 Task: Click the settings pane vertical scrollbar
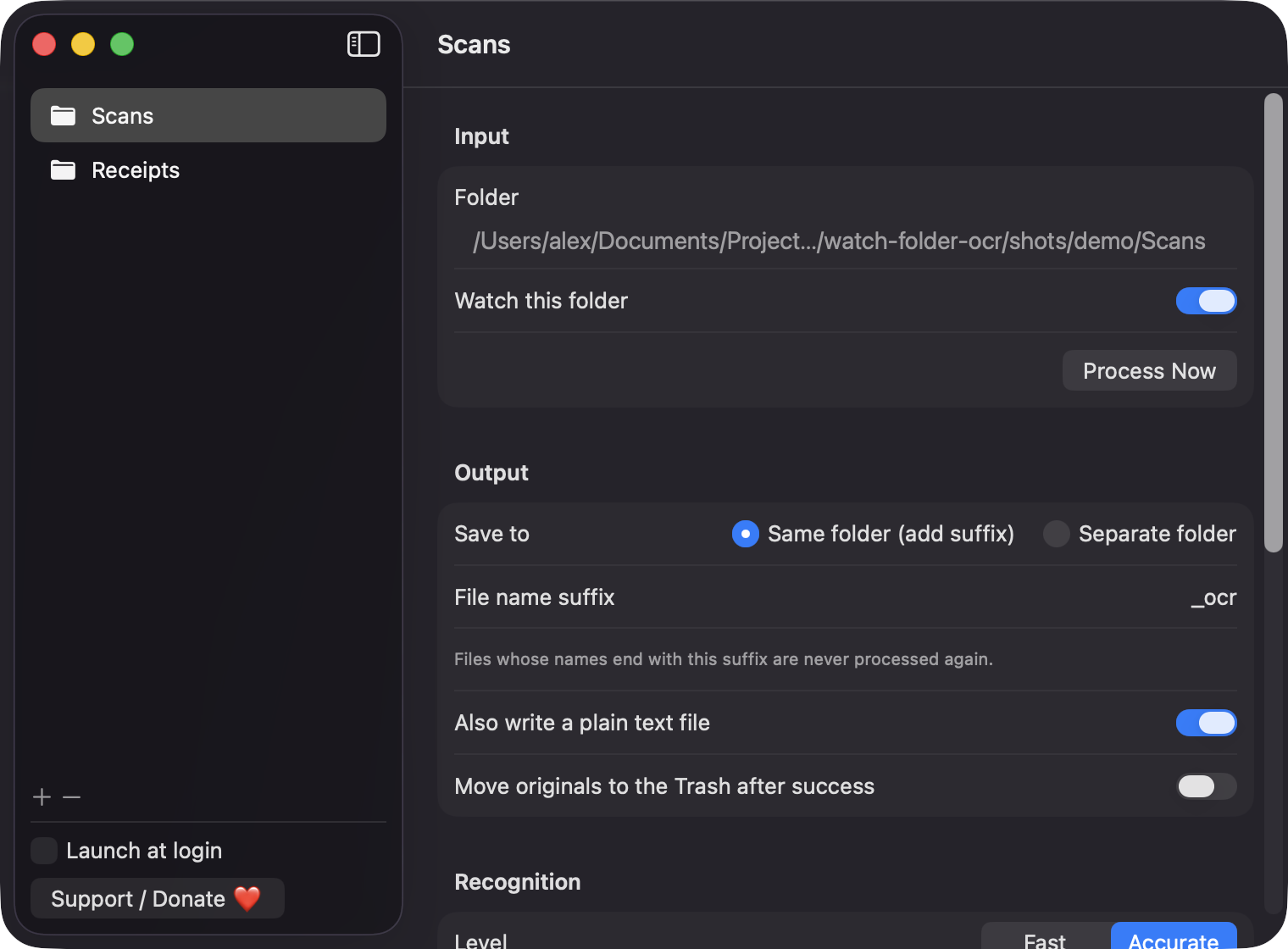[1273, 322]
